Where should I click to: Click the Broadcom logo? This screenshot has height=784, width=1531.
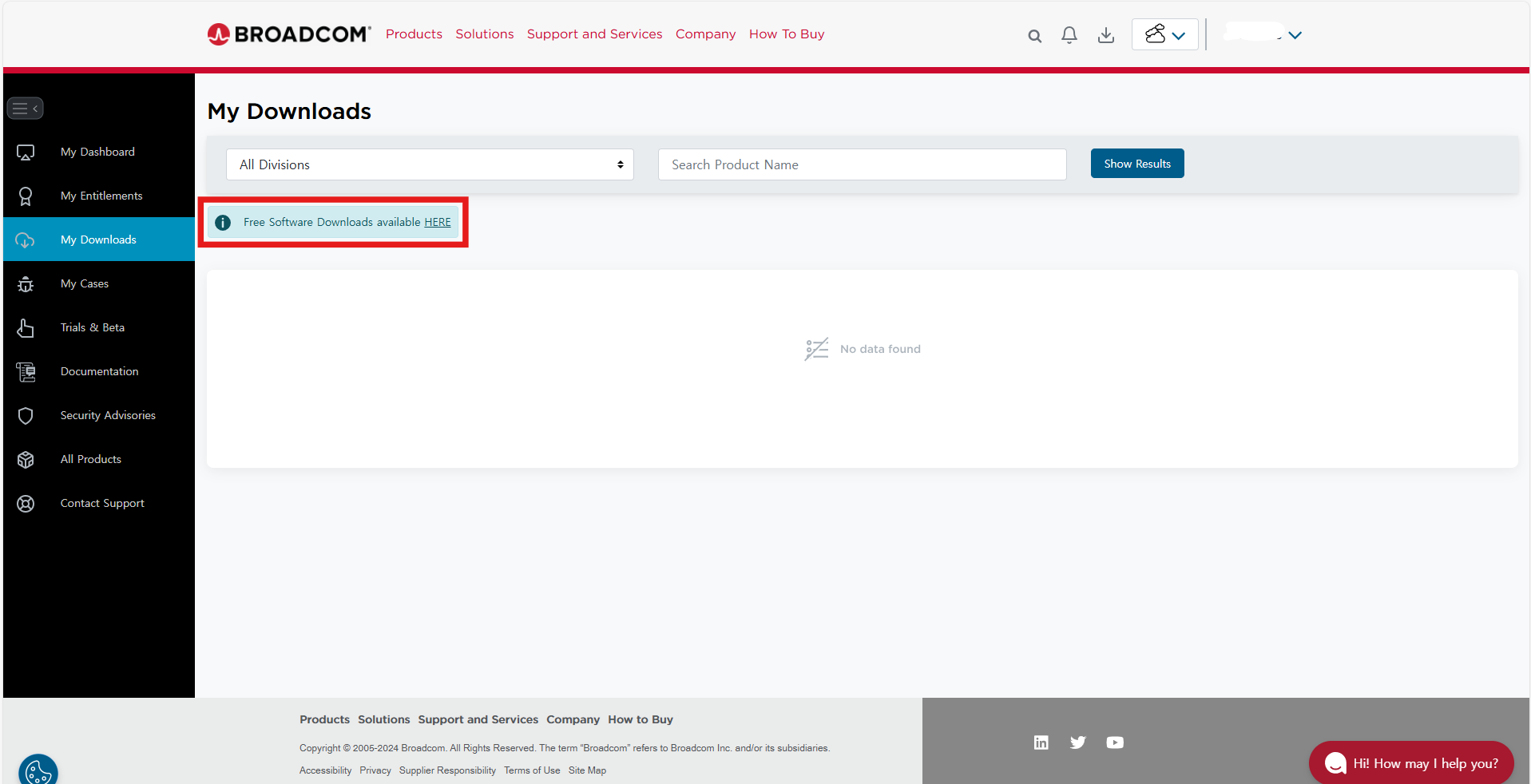point(288,34)
